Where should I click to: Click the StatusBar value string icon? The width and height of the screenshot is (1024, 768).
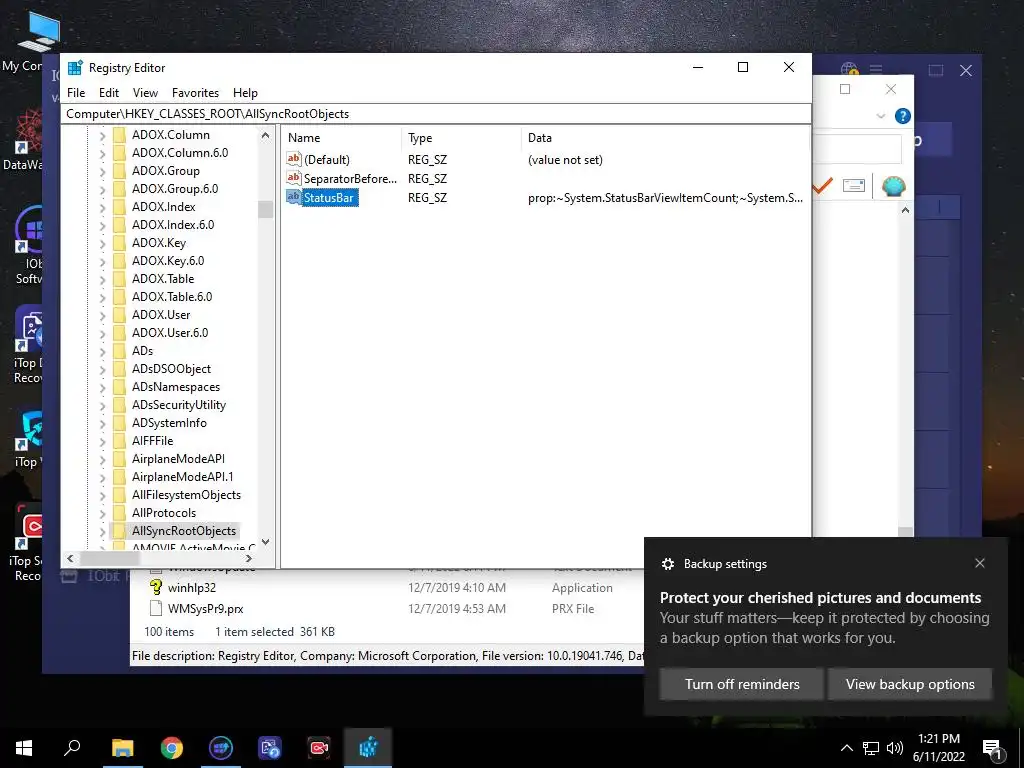click(x=294, y=197)
